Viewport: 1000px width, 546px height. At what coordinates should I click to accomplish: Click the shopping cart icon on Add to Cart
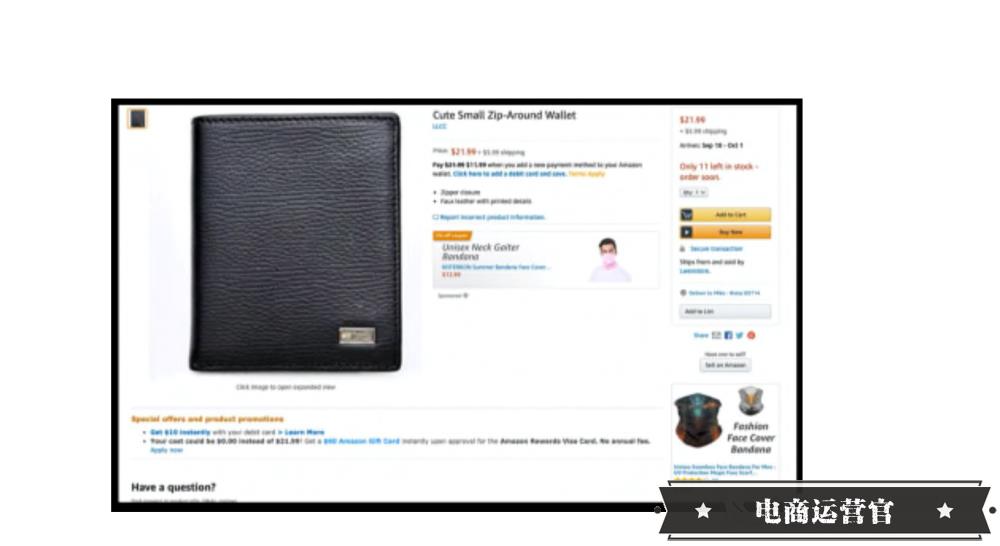[x=687, y=215]
